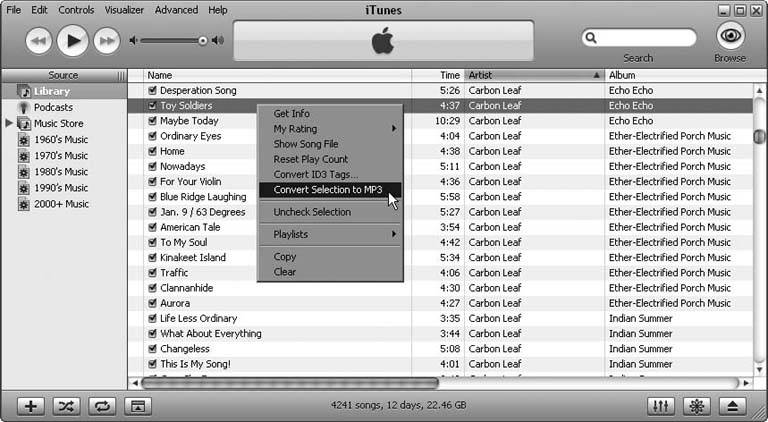Uncheck the Blue Ridge Laughing checkbox
Viewport: 768px width, 422px height.
[x=152, y=197]
